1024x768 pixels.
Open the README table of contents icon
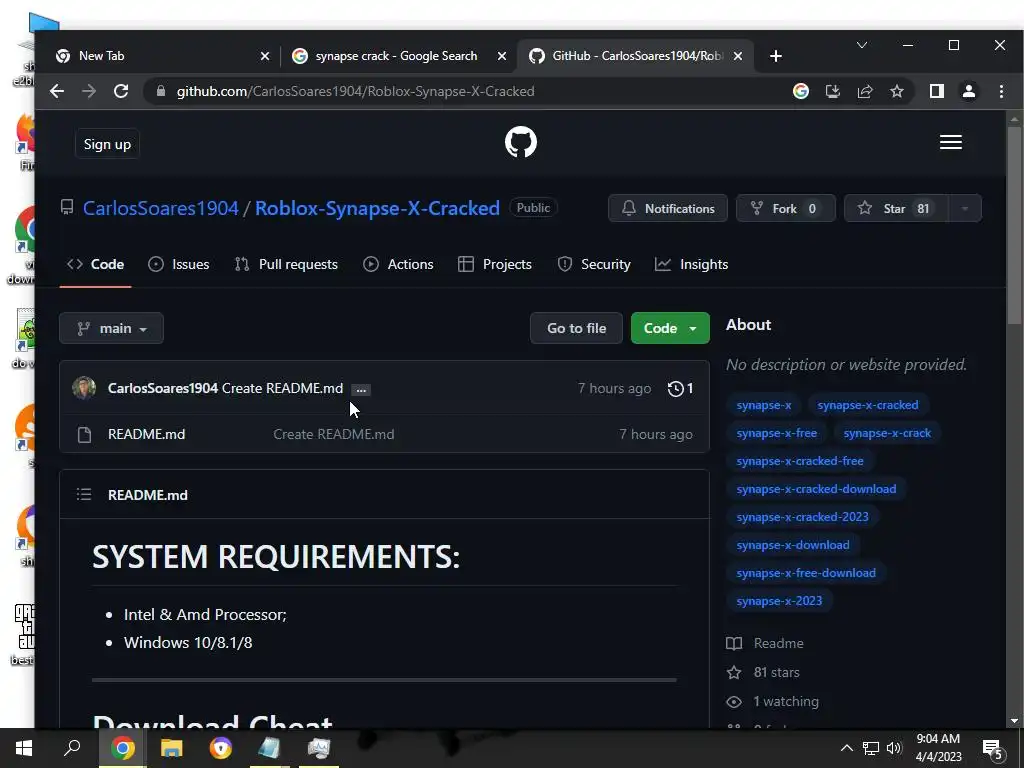[84, 494]
